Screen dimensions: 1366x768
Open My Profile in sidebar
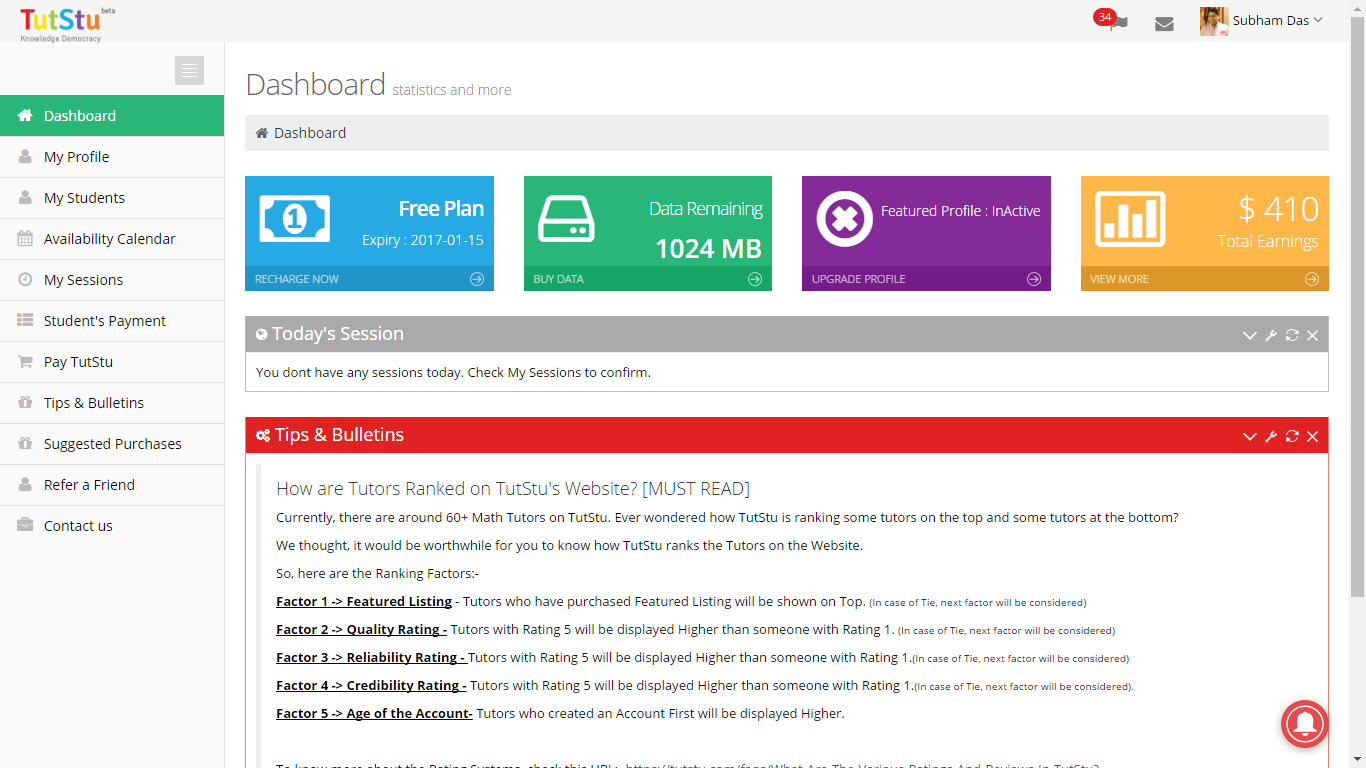(112, 157)
